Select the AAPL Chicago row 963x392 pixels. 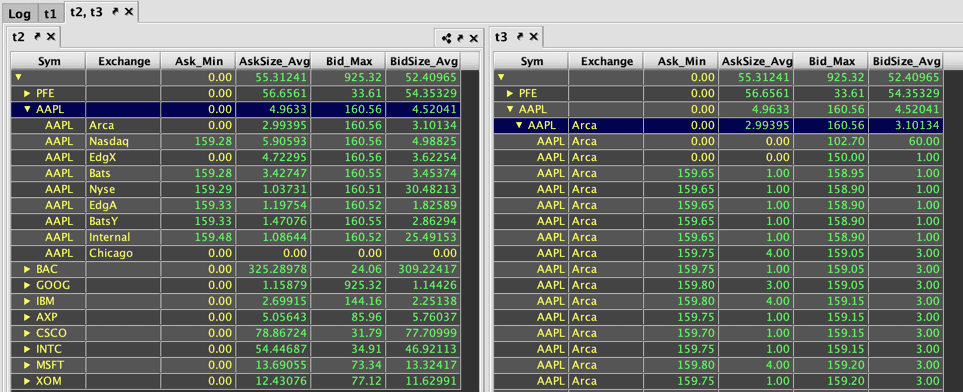pyautogui.click(x=235, y=253)
